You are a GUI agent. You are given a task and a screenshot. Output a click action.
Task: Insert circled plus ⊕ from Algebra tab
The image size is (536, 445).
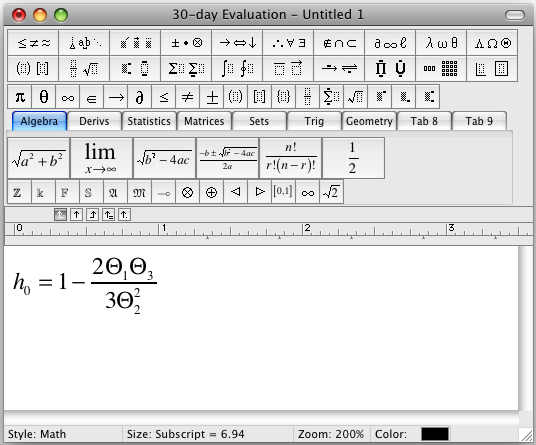pyautogui.click(x=211, y=192)
